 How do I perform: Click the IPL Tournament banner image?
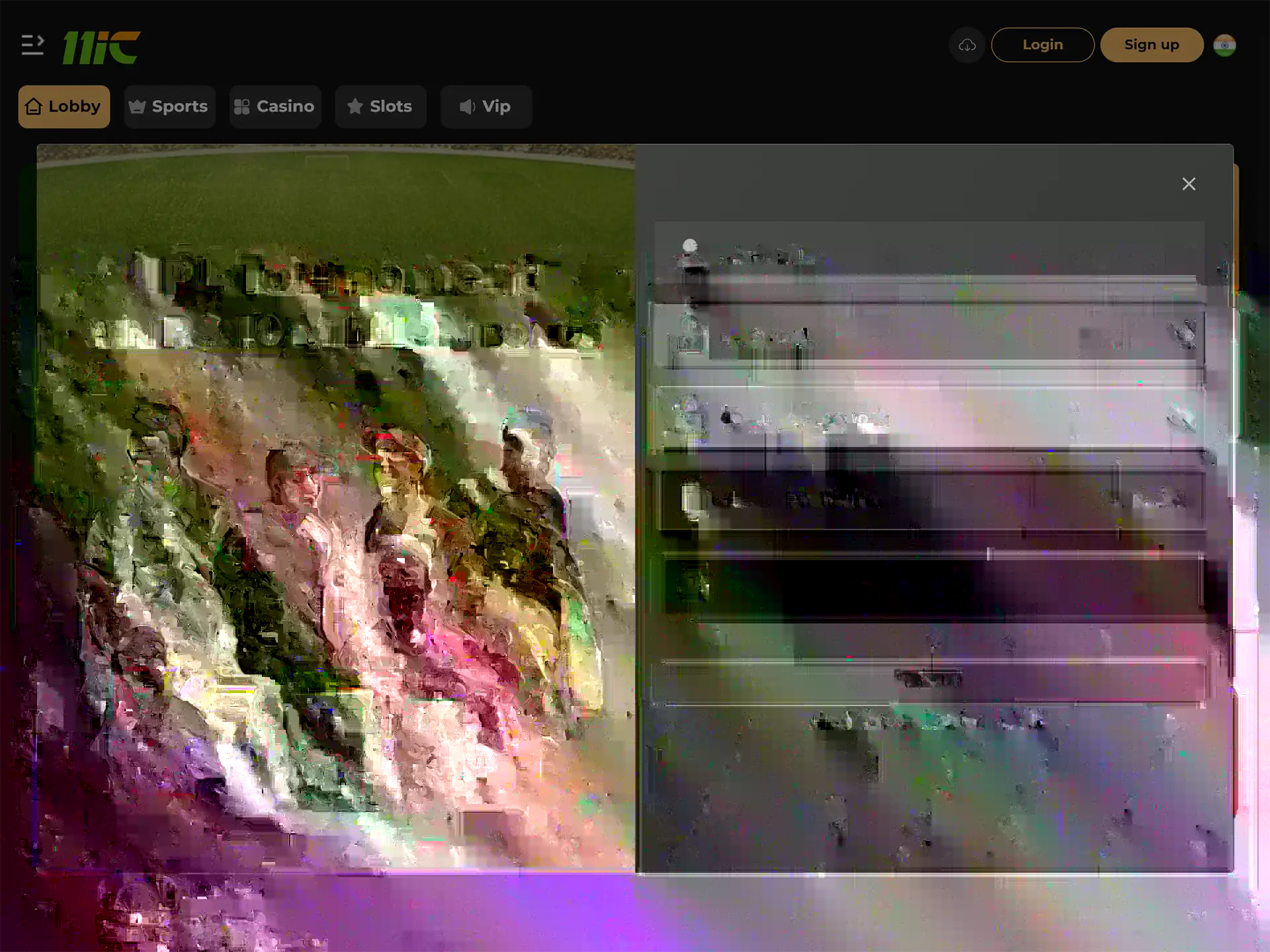tap(336, 508)
